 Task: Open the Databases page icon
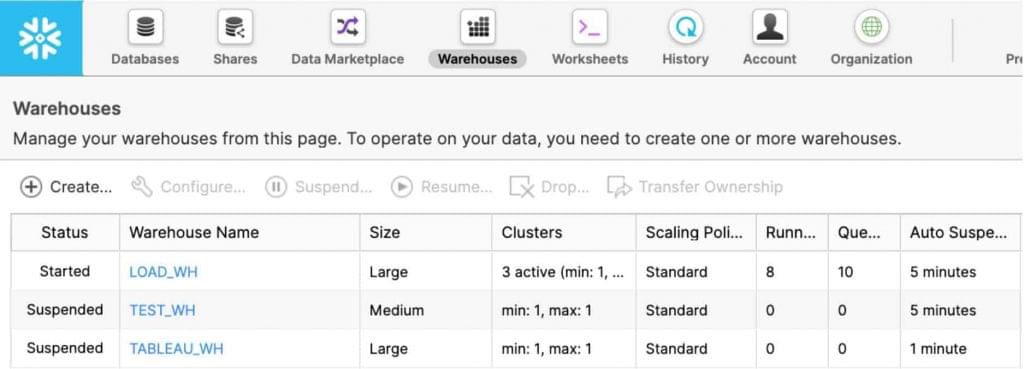[x=145, y=27]
